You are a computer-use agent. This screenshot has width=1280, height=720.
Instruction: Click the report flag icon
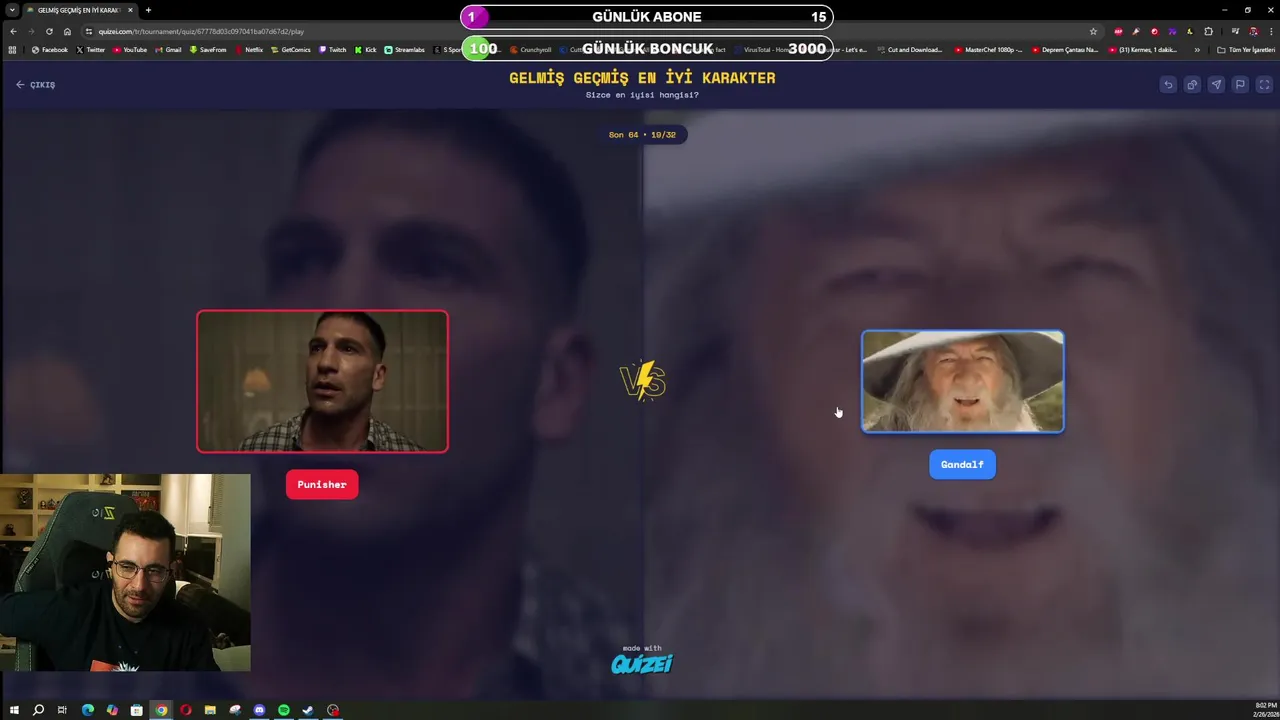click(1240, 85)
